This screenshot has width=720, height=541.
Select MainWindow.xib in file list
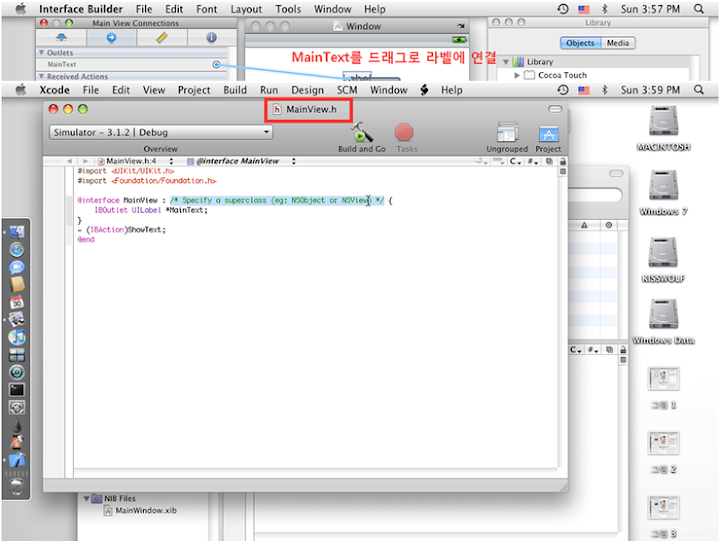(140, 511)
